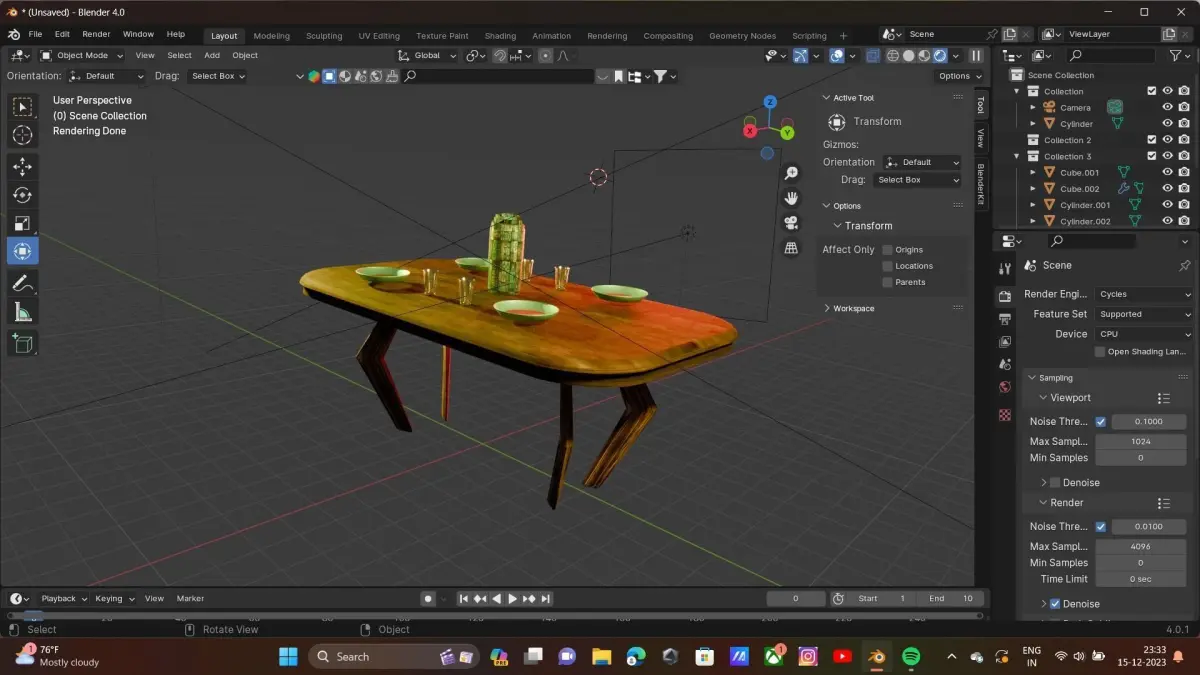Choose the Move tool
This screenshot has height=675, width=1200.
pos(22,167)
